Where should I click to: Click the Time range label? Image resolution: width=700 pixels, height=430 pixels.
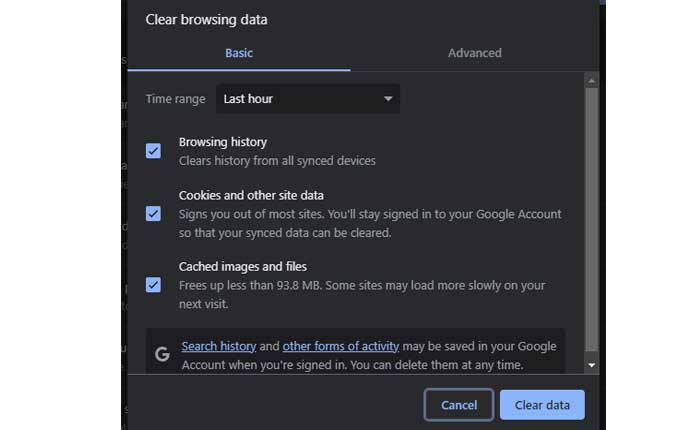pyautogui.click(x=176, y=99)
